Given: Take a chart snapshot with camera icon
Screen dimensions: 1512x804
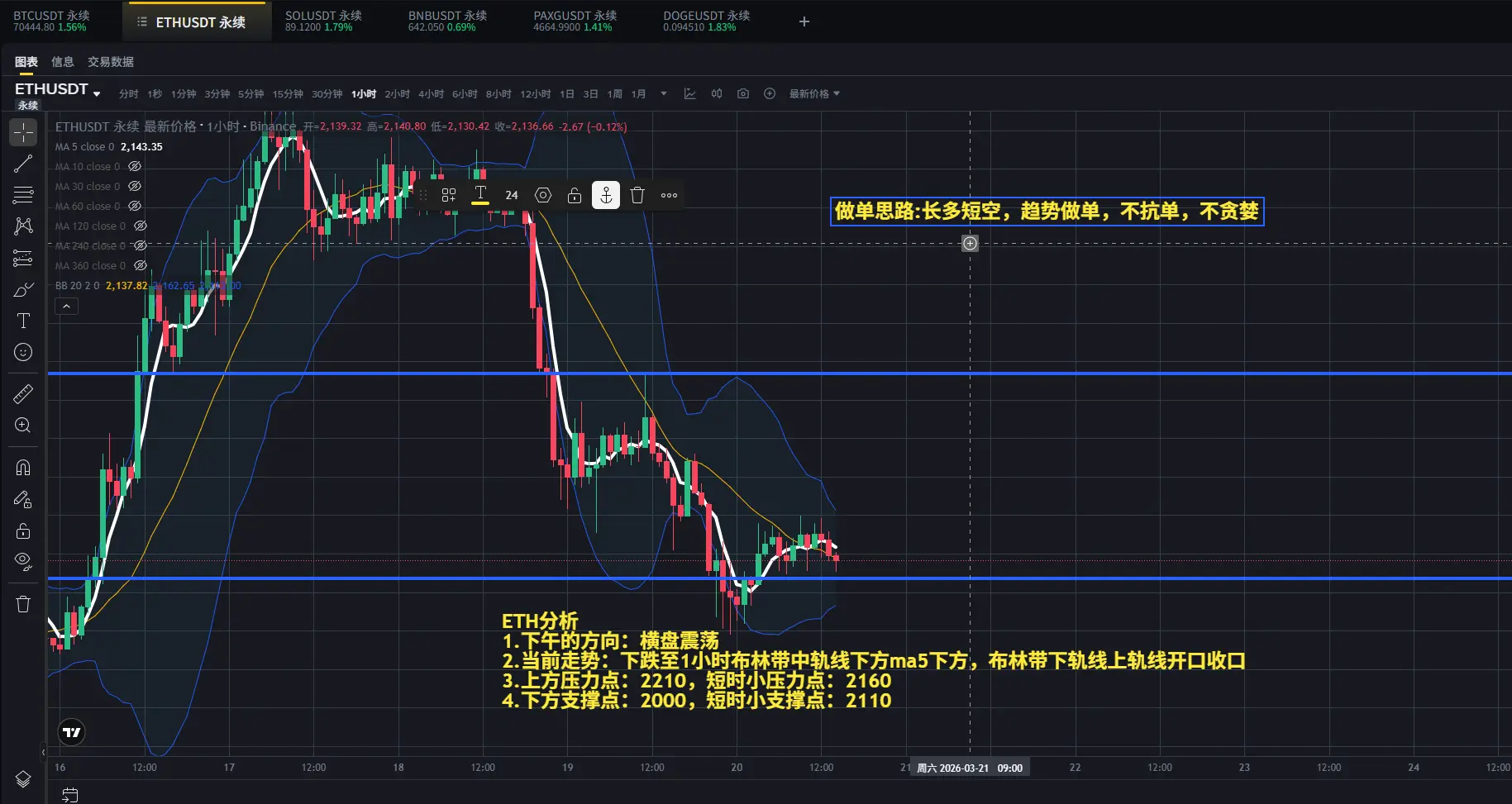Looking at the screenshot, I should 743,94.
